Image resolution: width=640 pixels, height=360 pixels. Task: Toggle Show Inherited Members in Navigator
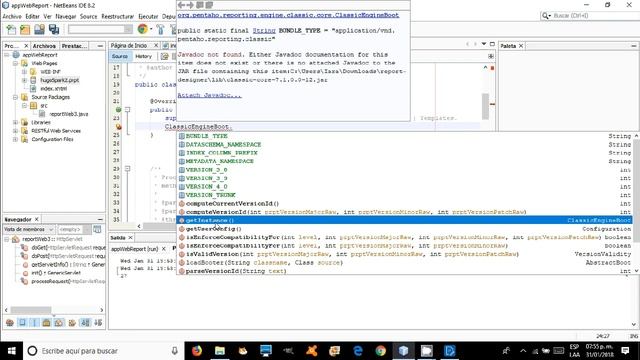tap(10, 322)
